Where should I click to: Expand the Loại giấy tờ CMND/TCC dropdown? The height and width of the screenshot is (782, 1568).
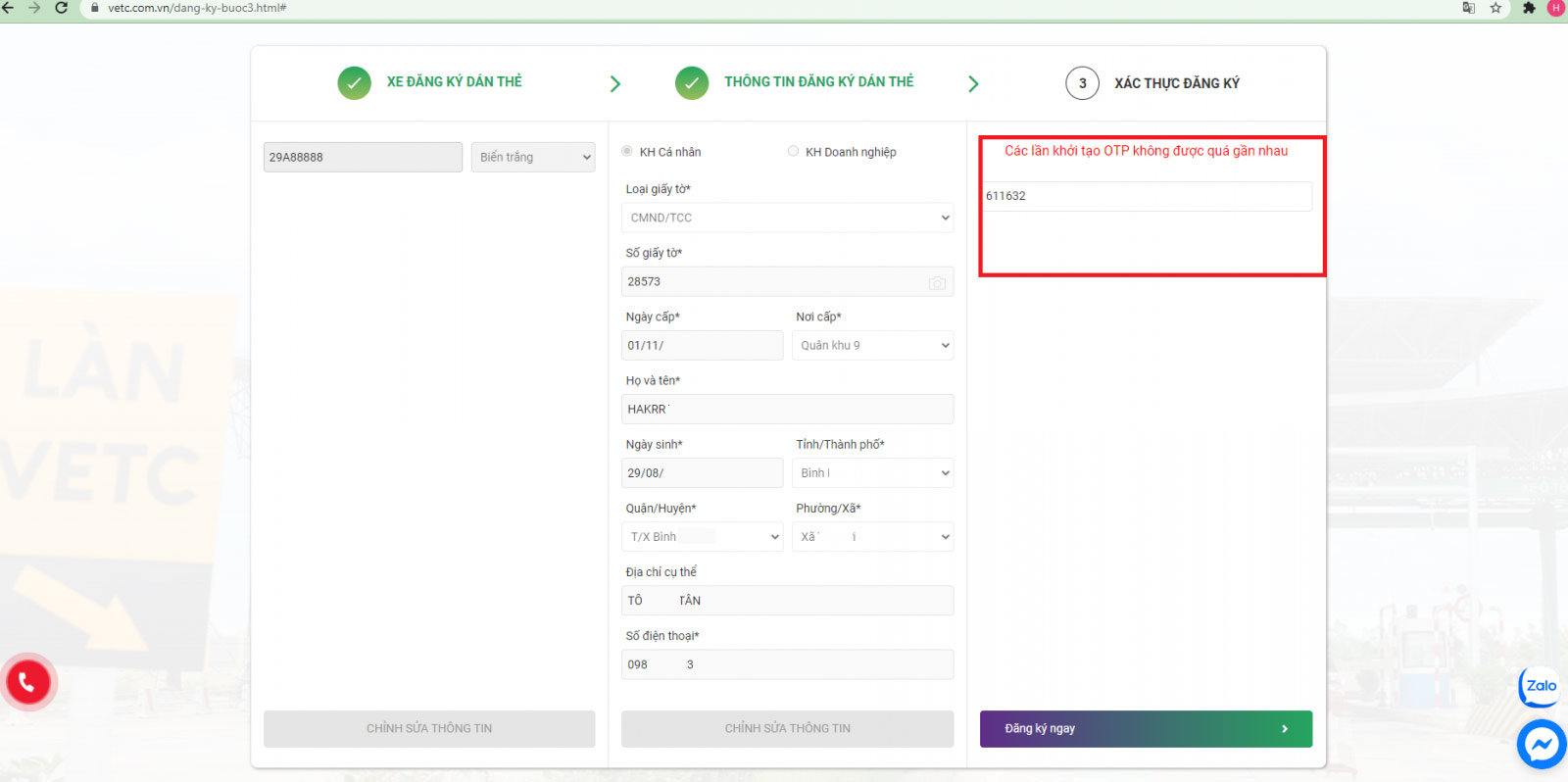click(787, 218)
